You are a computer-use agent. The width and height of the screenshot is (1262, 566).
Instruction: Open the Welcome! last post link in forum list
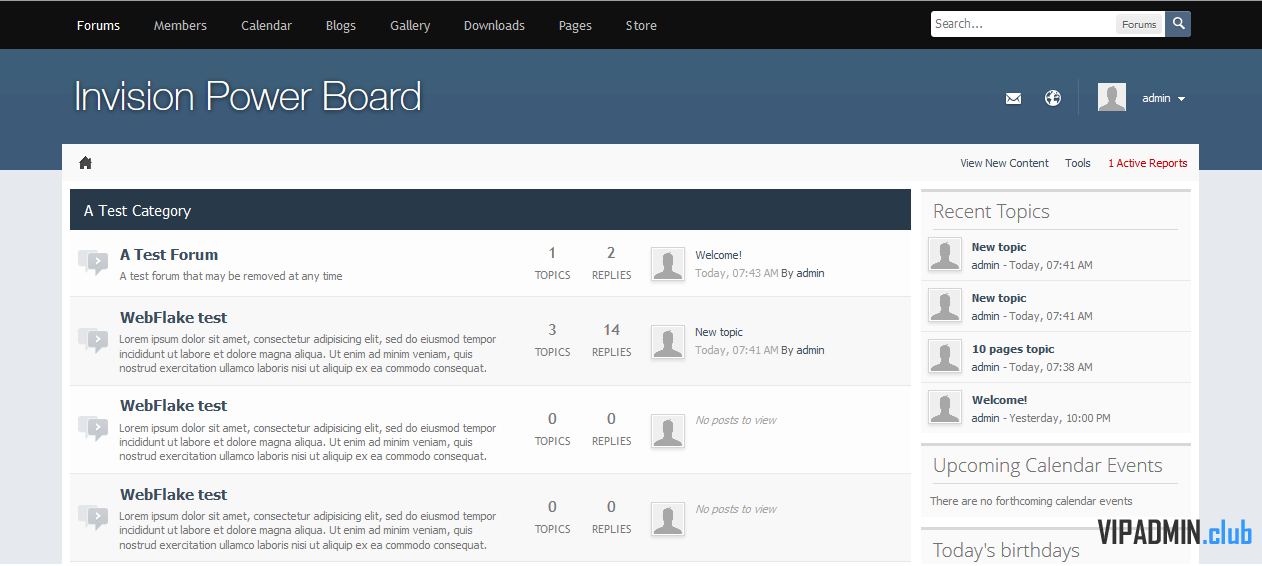(x=718, y=255)
